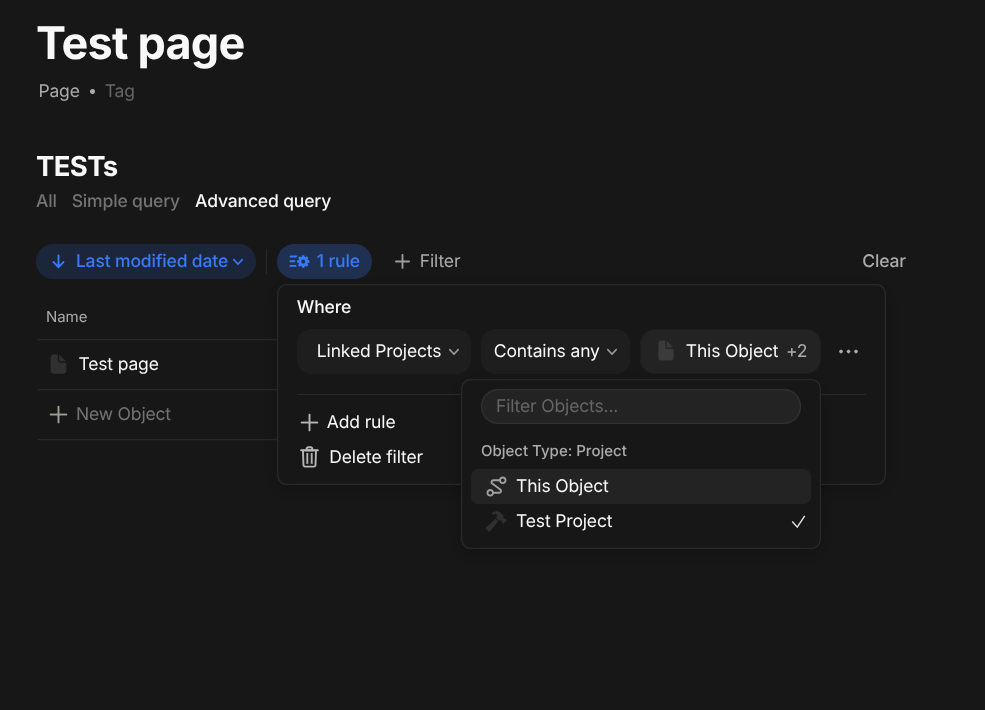
Task: Click the linked-nodes icon beside This Object option
Action: click(496, 486)
